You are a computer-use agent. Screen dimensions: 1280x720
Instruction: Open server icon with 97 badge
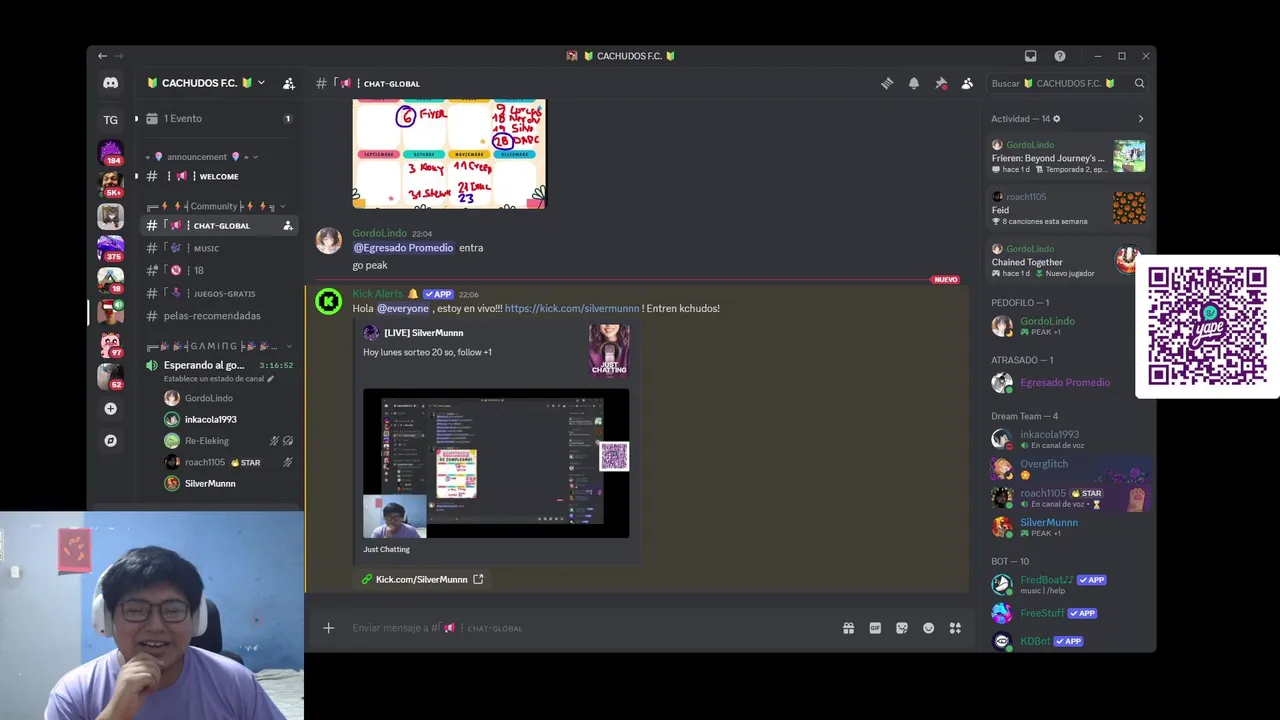pos(110,344)
